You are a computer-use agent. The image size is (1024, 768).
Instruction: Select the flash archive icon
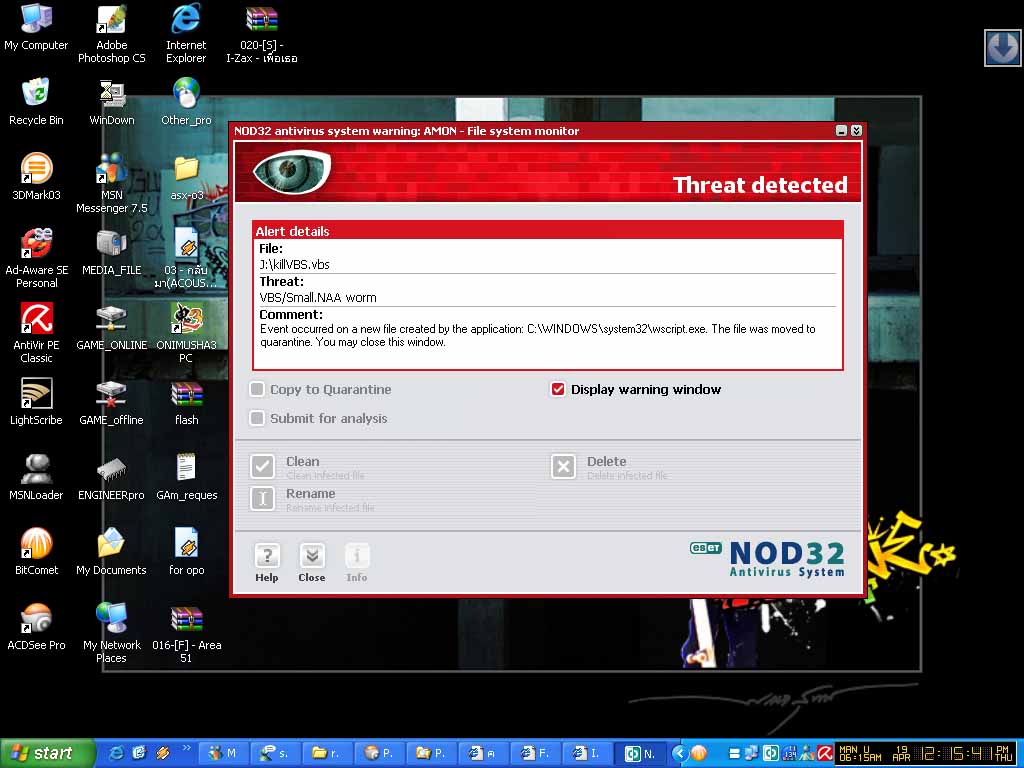coord(186,402)
